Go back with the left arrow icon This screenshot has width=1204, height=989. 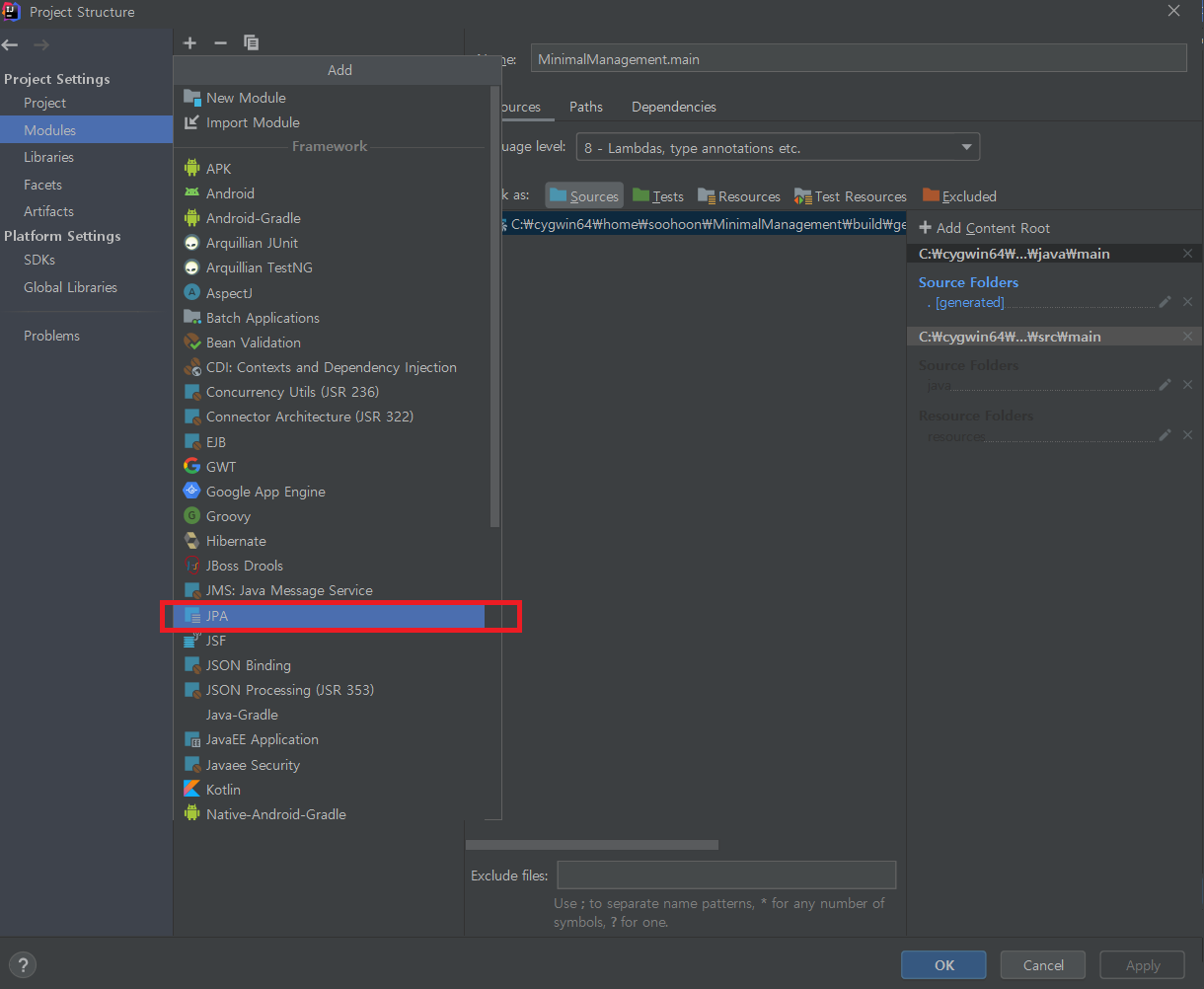pyautogui.click(x=10, y=44)
